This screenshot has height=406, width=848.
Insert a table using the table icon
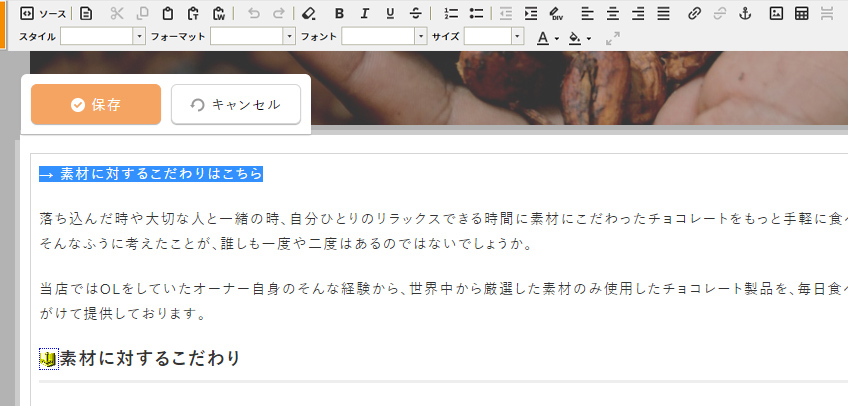point(802,13)
